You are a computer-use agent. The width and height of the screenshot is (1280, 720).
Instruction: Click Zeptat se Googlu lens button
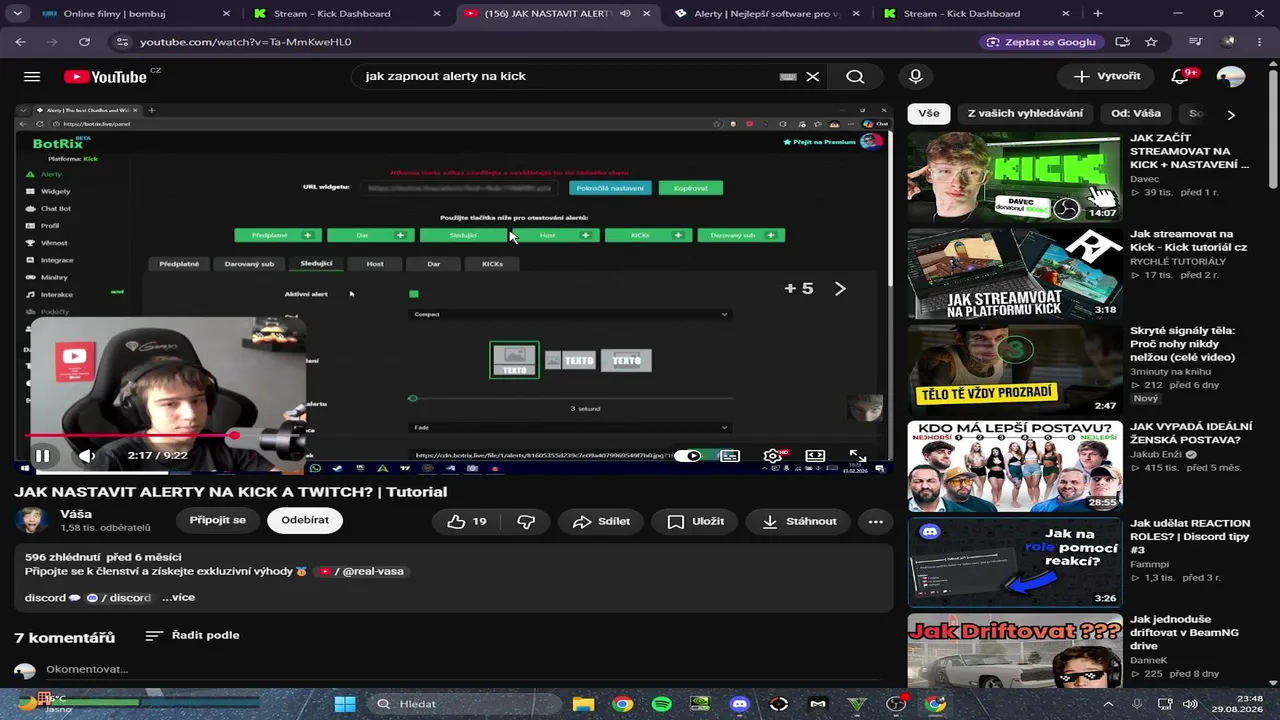click(1041, 42)
